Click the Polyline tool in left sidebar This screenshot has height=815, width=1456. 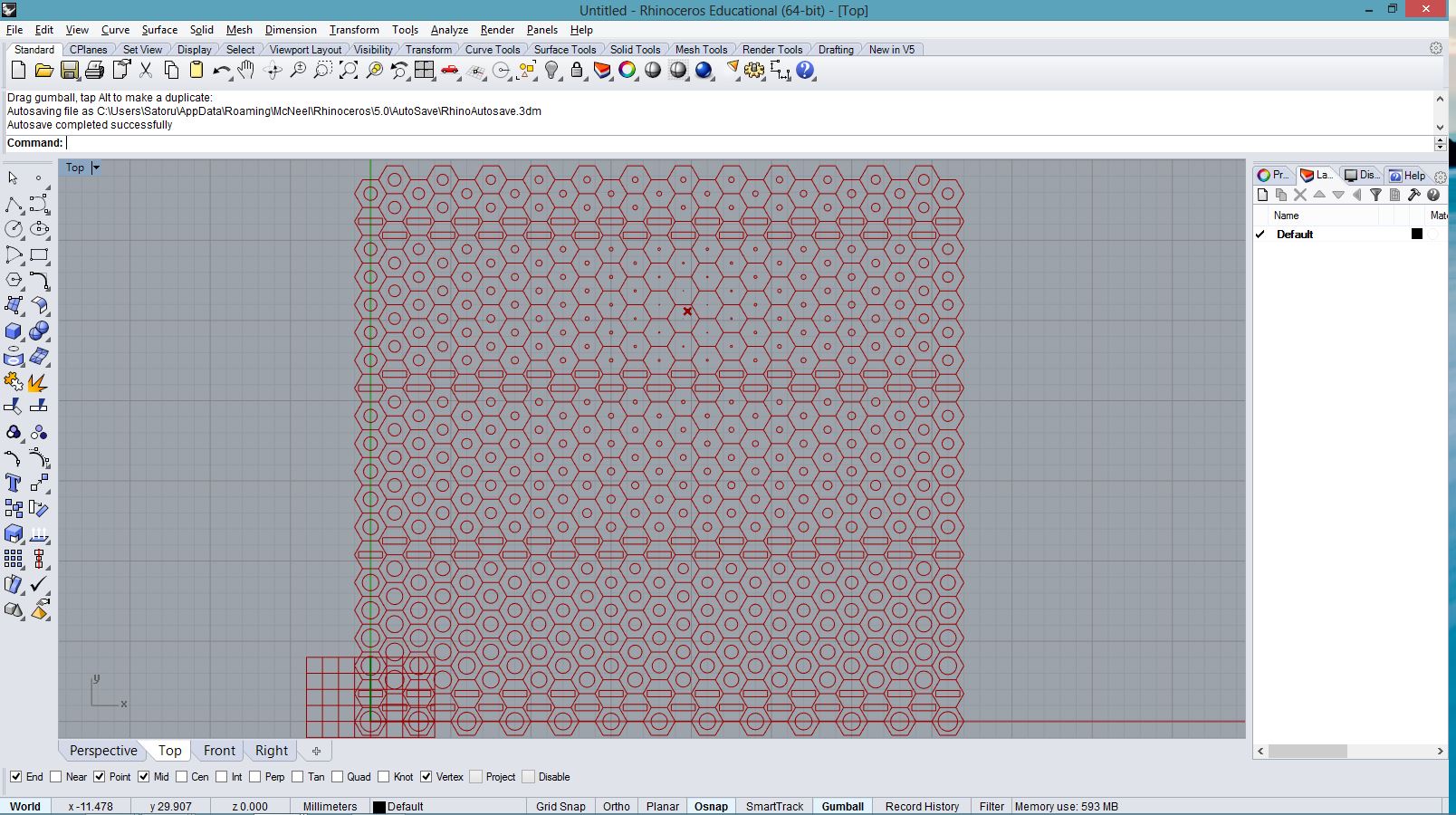tap(14, 205)
